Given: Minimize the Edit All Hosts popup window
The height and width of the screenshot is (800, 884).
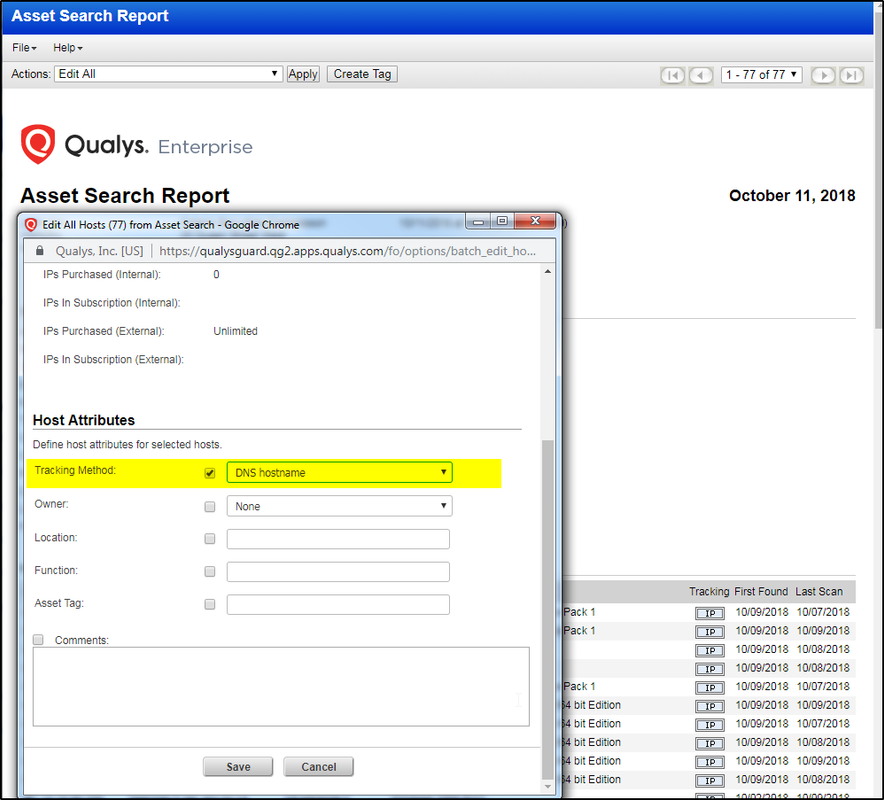Looking at the screenshot, I should 478,222.
